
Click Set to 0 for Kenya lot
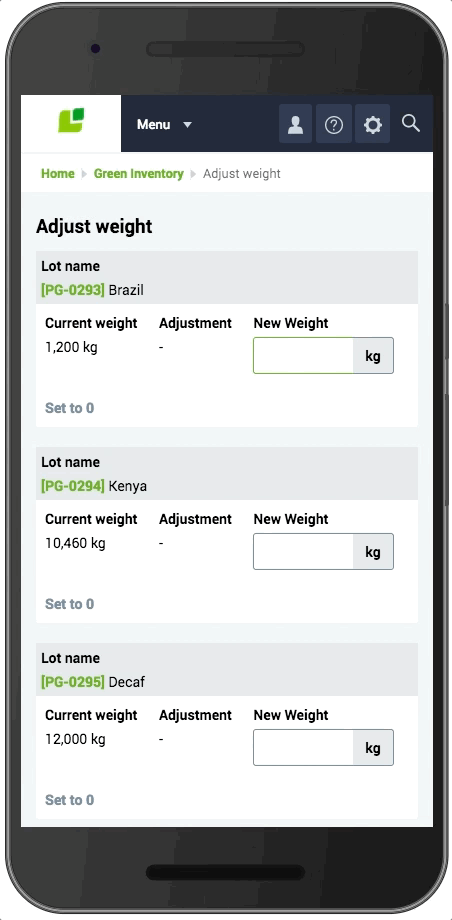(69, 604)
